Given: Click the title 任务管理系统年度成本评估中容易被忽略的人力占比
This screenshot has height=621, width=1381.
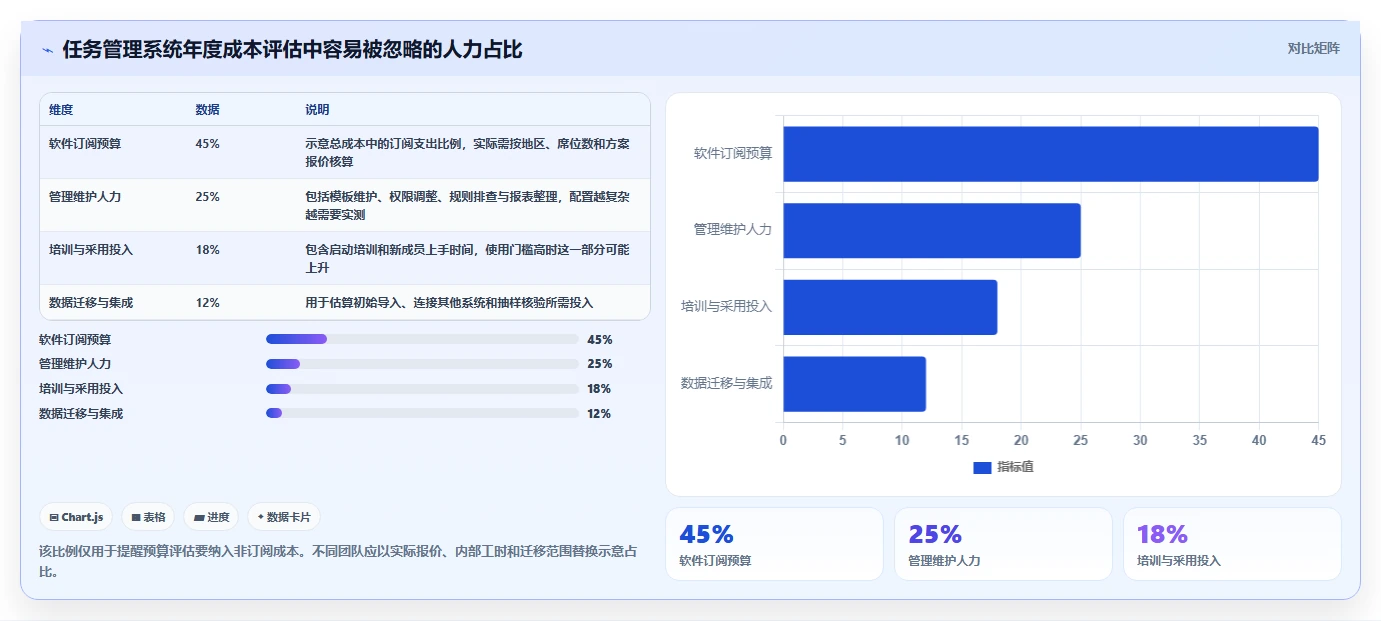Looking at the screenshot, I should (292, 50).
